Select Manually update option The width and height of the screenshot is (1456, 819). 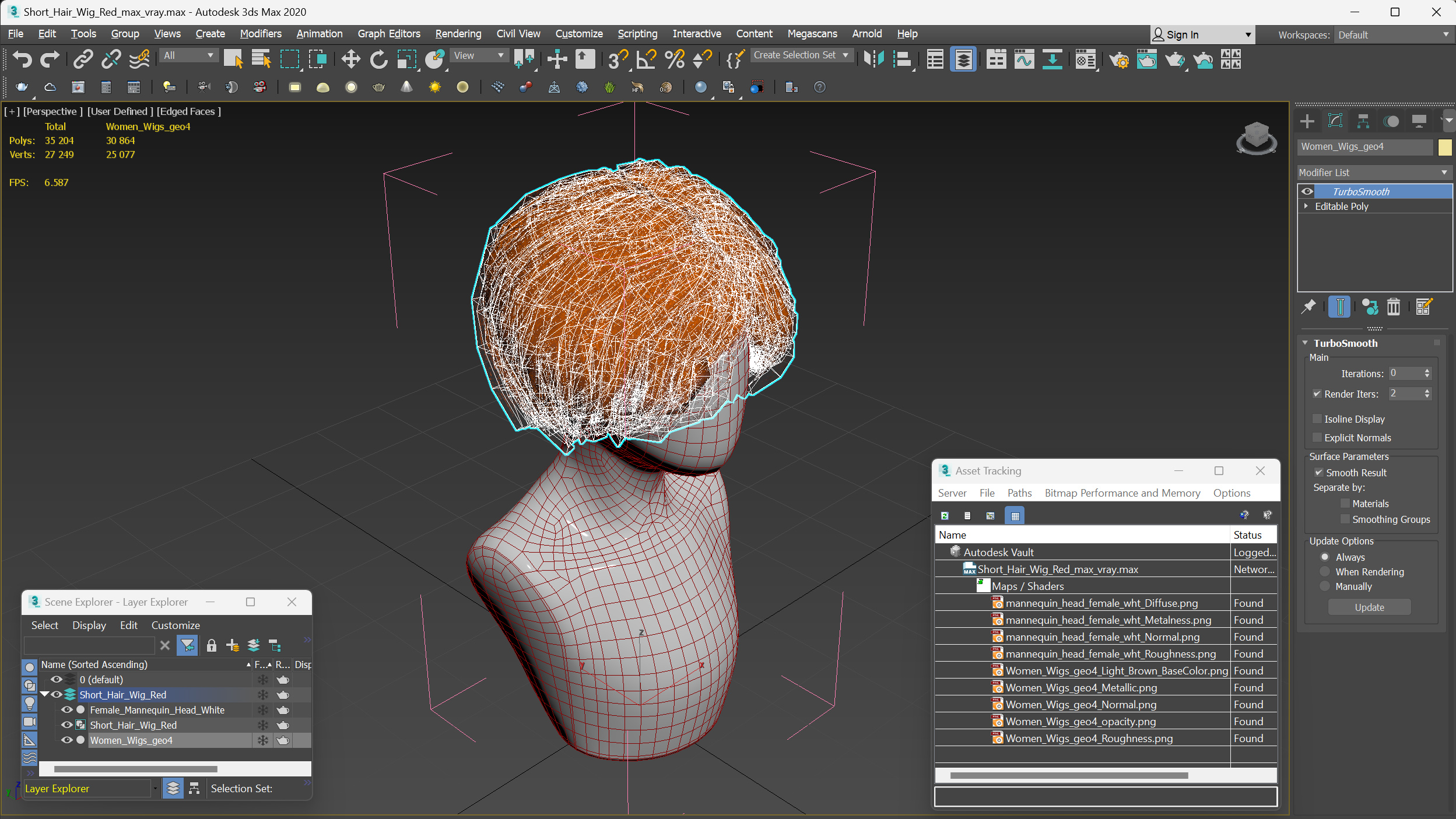pyautogui.click(x=1325, y=586)
